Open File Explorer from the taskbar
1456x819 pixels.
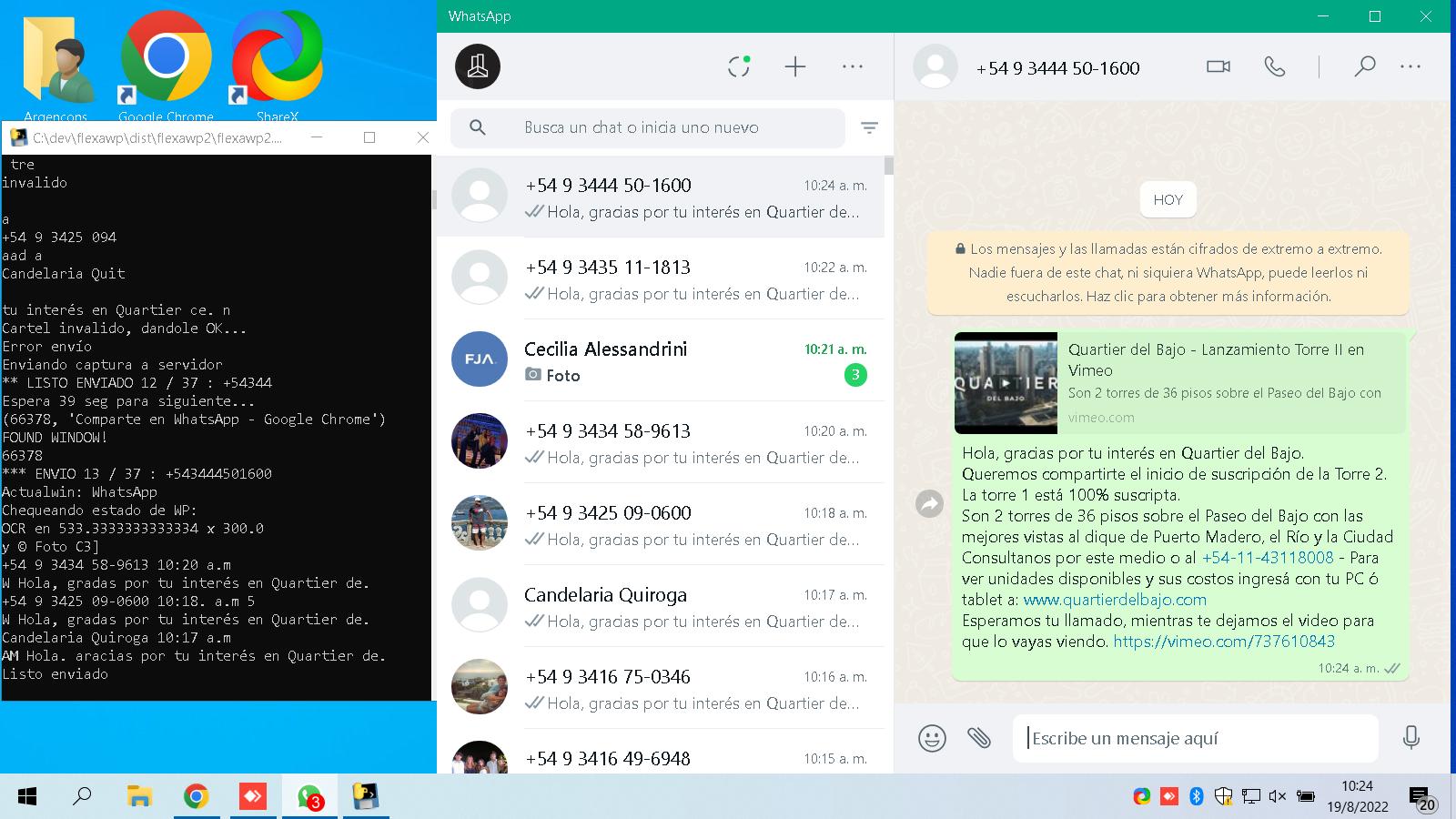pos(138,797)
